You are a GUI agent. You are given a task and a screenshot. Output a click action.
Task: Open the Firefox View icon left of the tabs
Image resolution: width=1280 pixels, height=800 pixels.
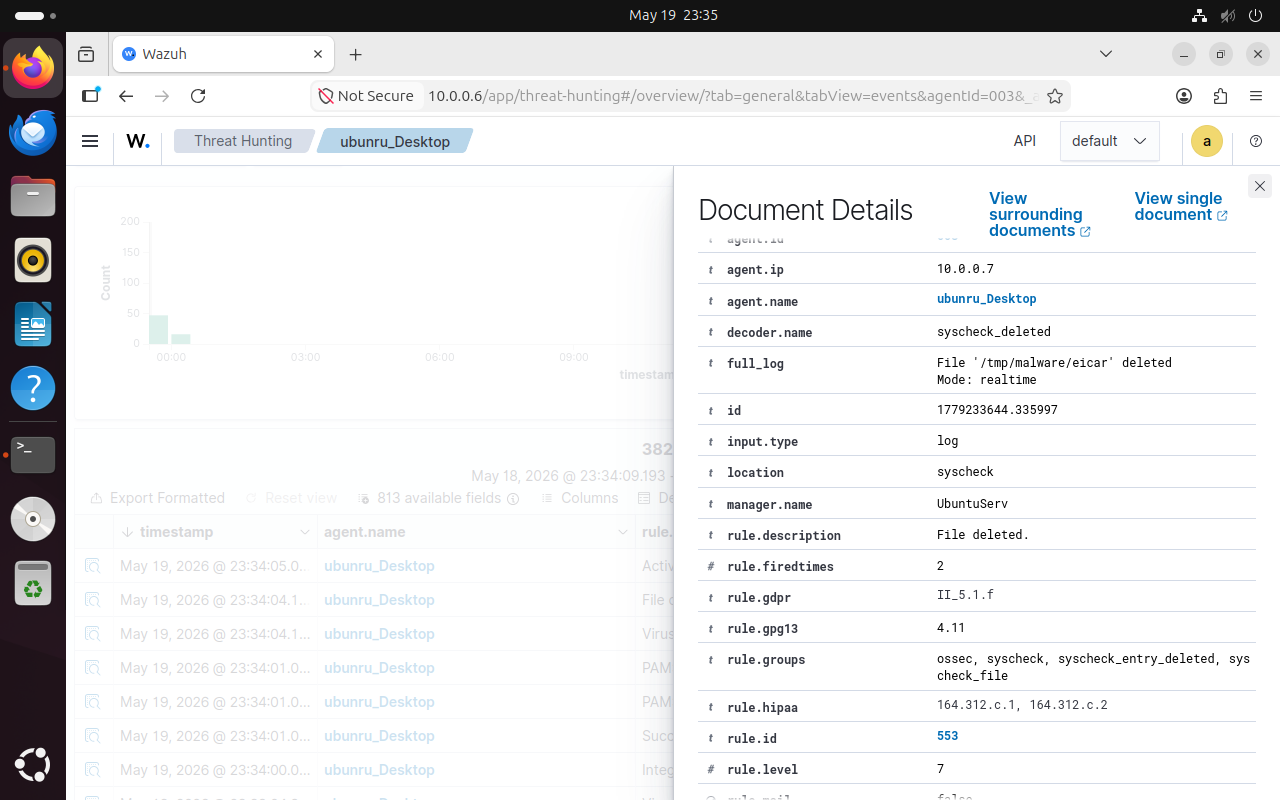click(86, 54)
